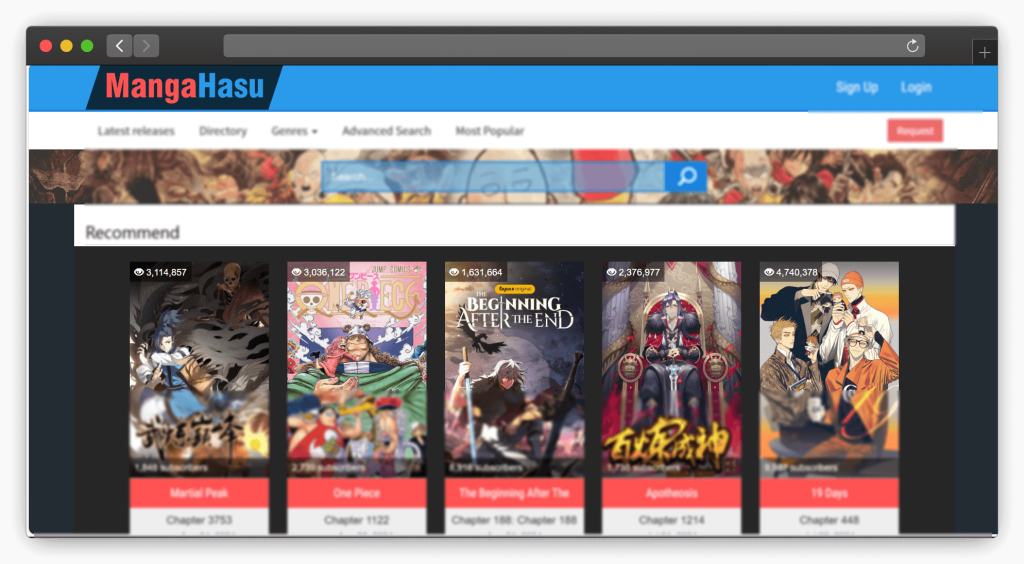Open Chapter 188 link

pos(514,520)
